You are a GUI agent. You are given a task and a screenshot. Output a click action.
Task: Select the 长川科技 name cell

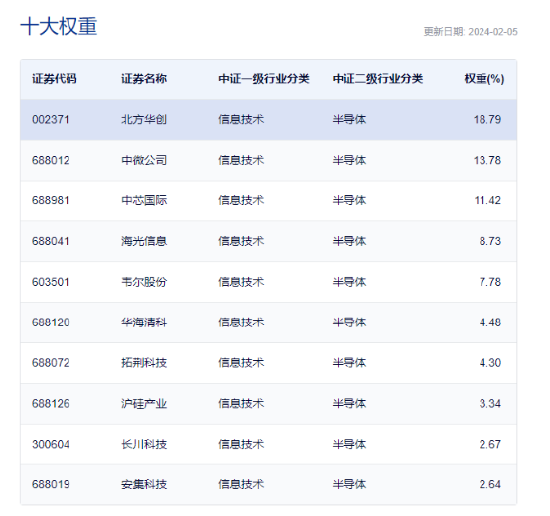[x=144, y=444]
